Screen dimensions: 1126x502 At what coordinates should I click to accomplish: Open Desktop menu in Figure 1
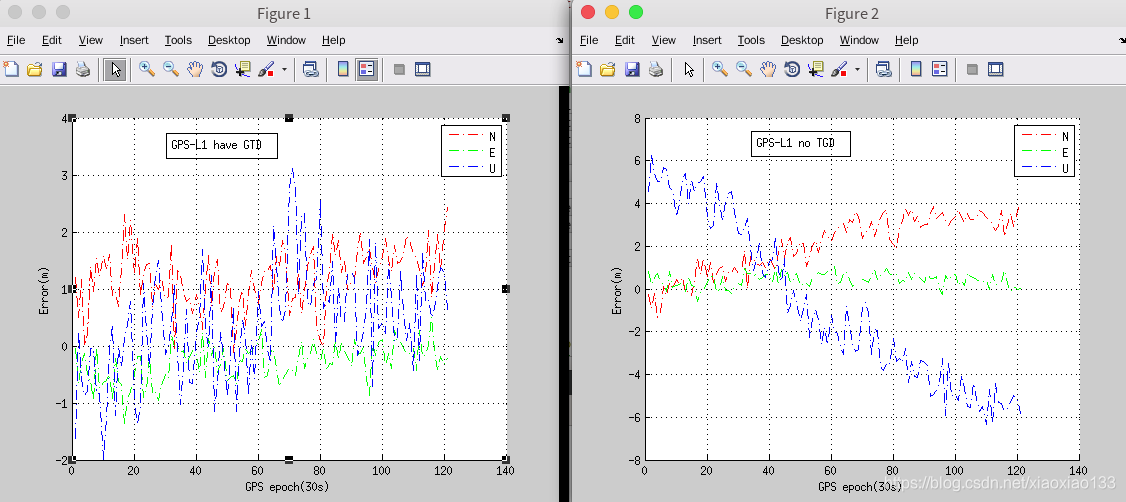tap(229, 40)
